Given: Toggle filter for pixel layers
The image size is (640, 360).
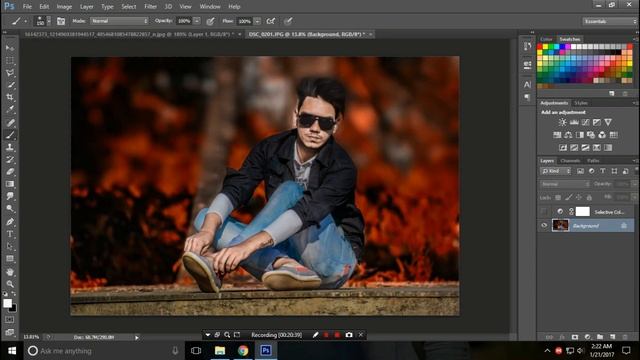Looking at the screenshot, I should point(580,171).
